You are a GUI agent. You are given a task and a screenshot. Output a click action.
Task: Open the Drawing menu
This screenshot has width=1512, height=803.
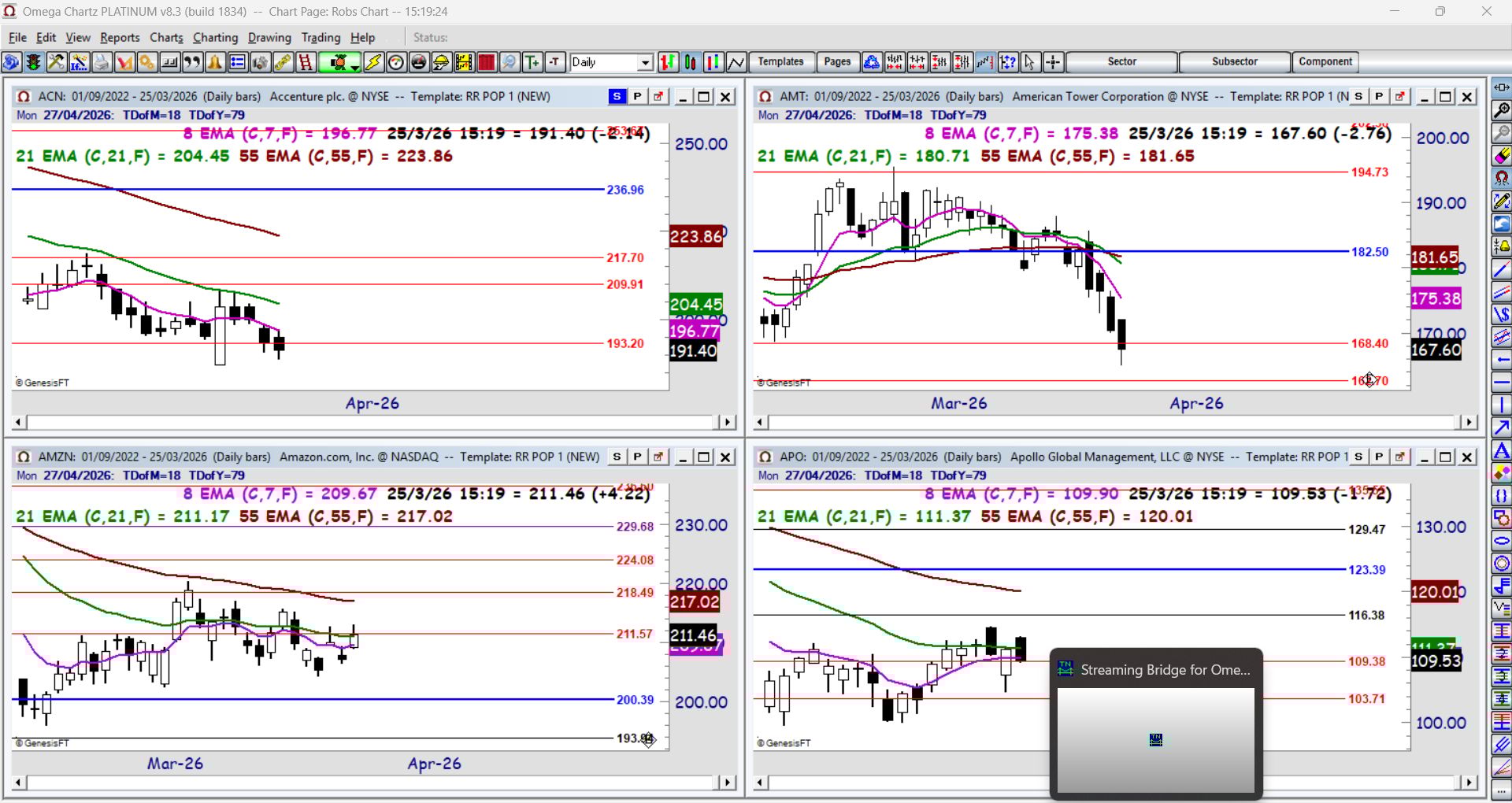tap(269, 37)
